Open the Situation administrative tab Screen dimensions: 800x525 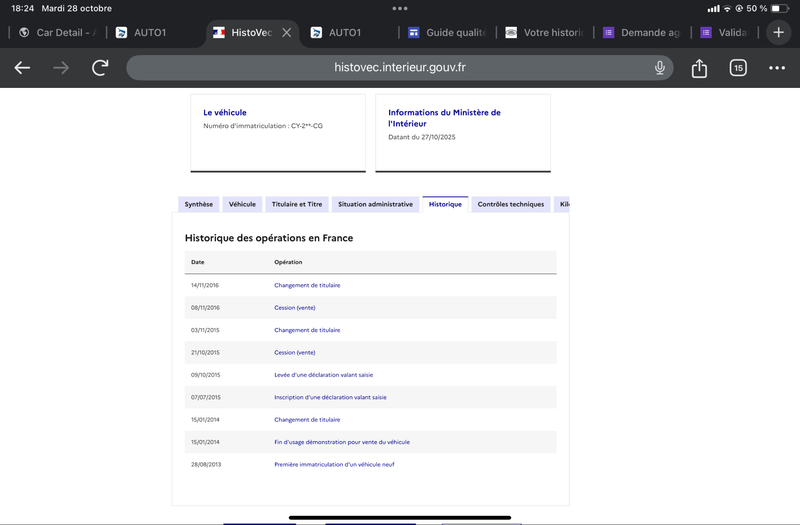[x=375, y=204]
